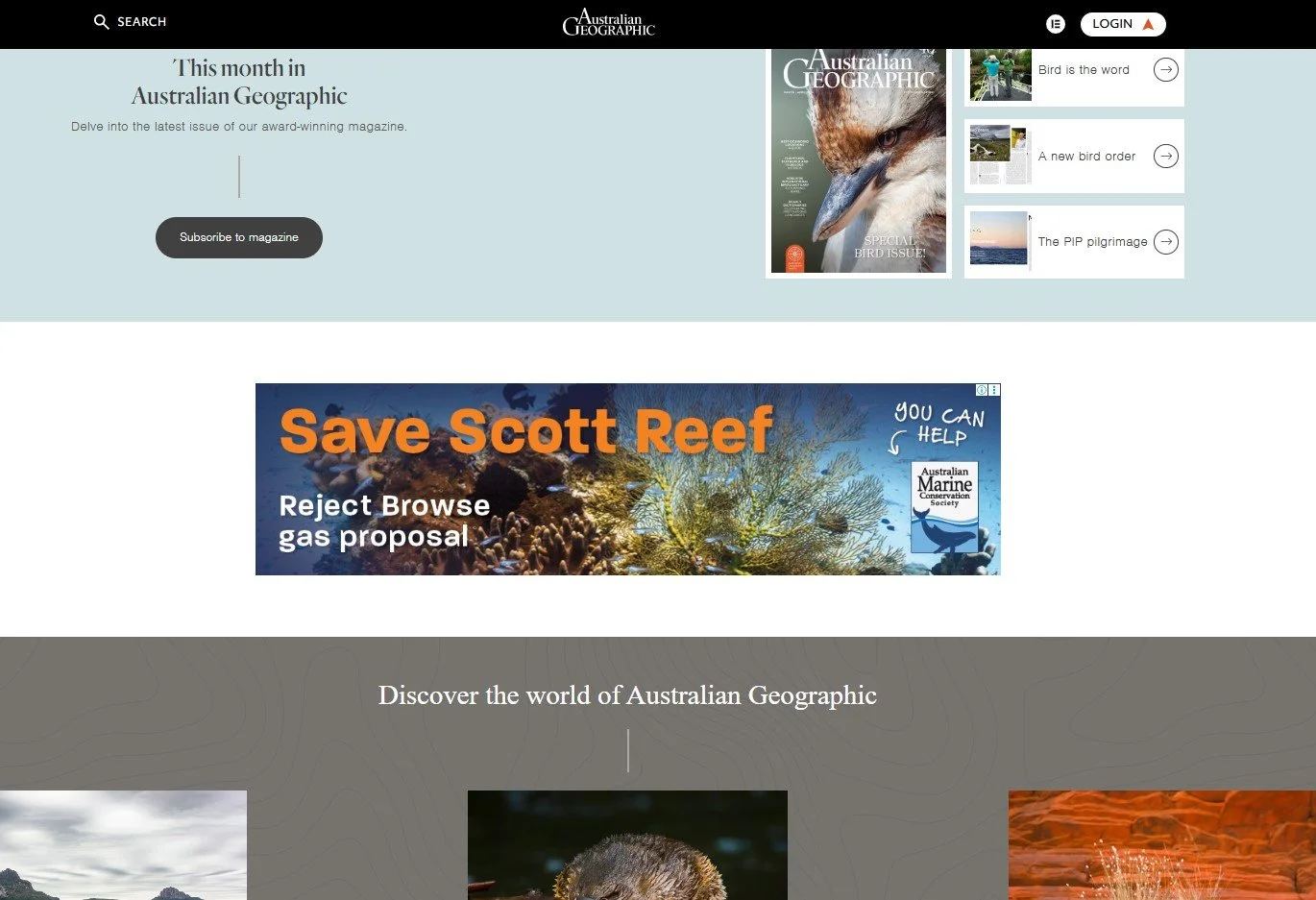Open the cloudy mountain photo card
The height and width of the screenshot is (900, 1316).
point(123,845)
